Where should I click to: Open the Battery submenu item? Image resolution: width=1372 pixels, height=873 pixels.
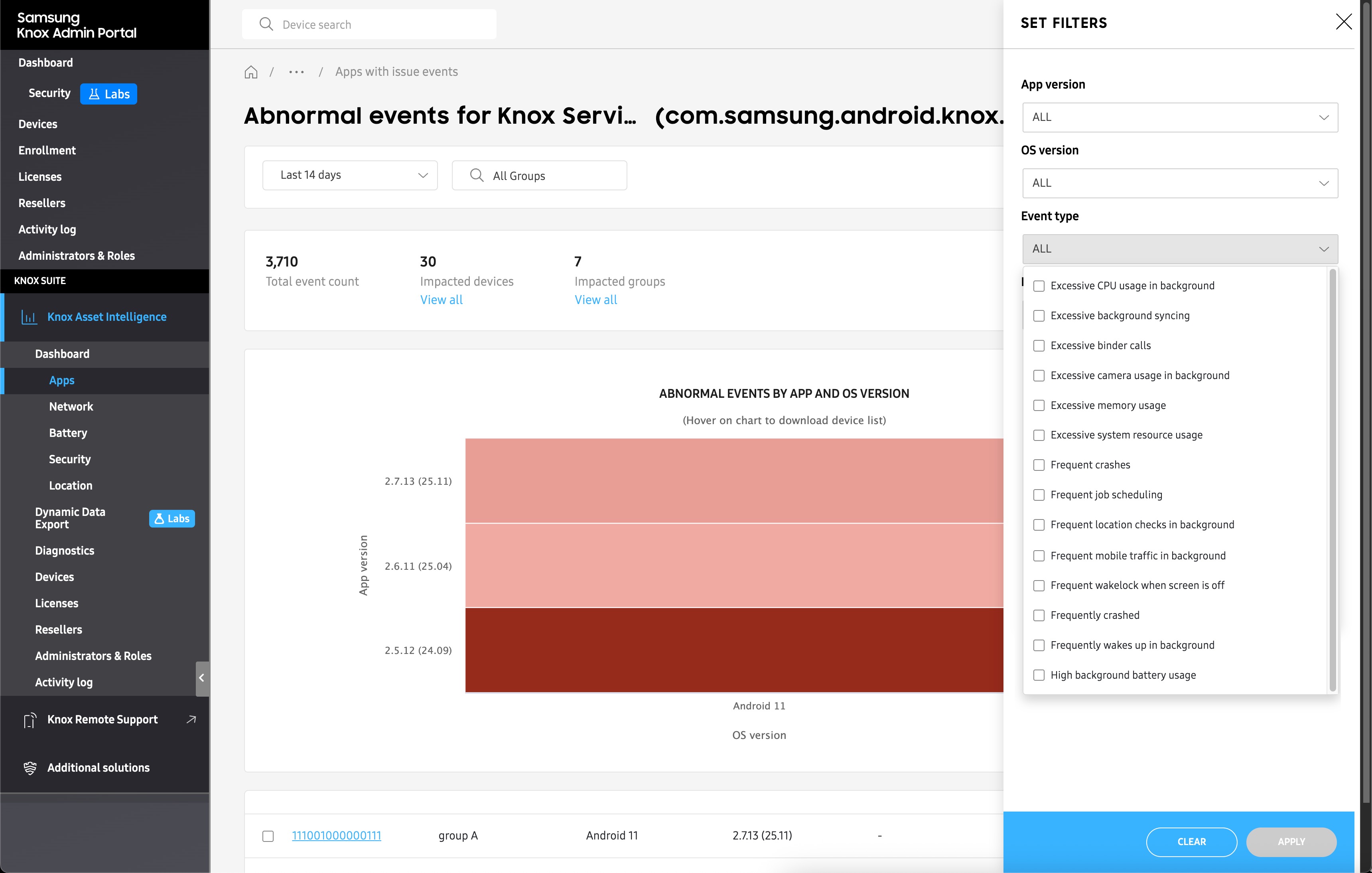click(x=68, y=433)
